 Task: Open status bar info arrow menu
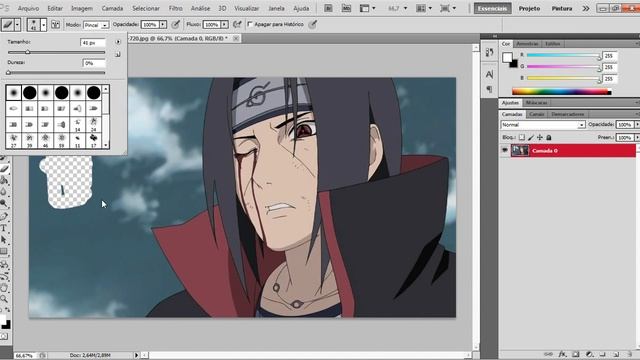point(137,355)
